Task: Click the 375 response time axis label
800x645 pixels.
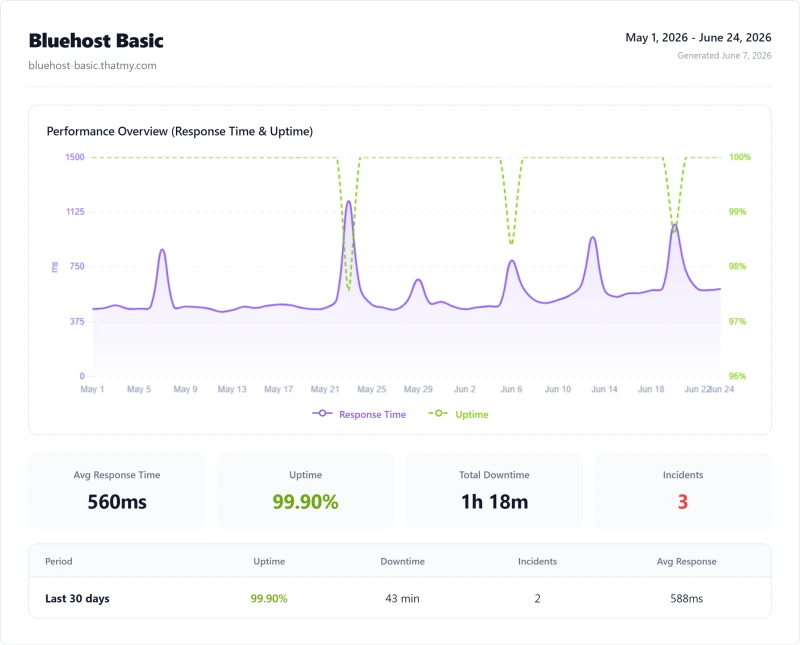Action: coord(77,321)
